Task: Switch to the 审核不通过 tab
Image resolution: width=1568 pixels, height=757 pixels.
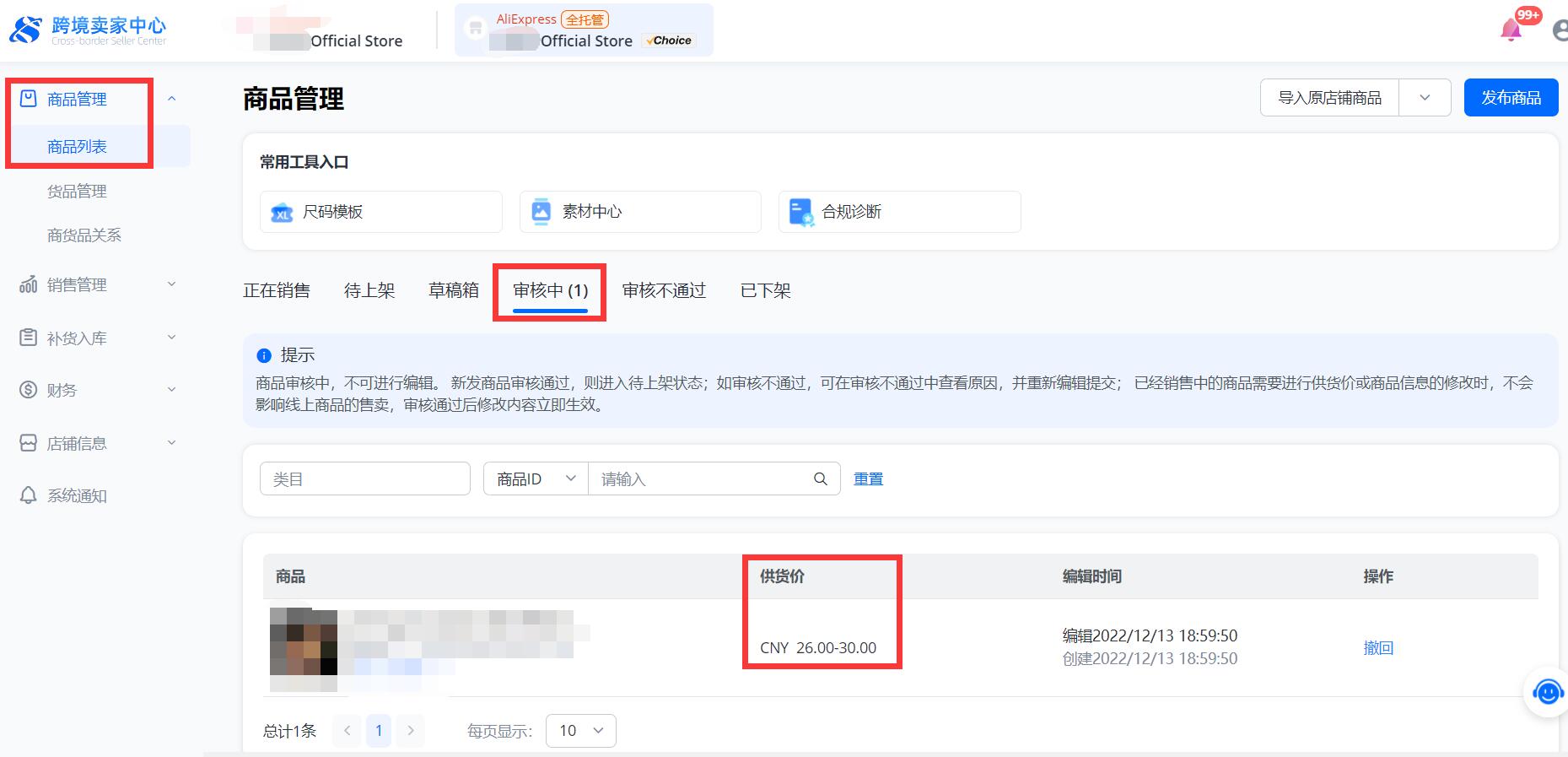Action: (x=664, y=291)
